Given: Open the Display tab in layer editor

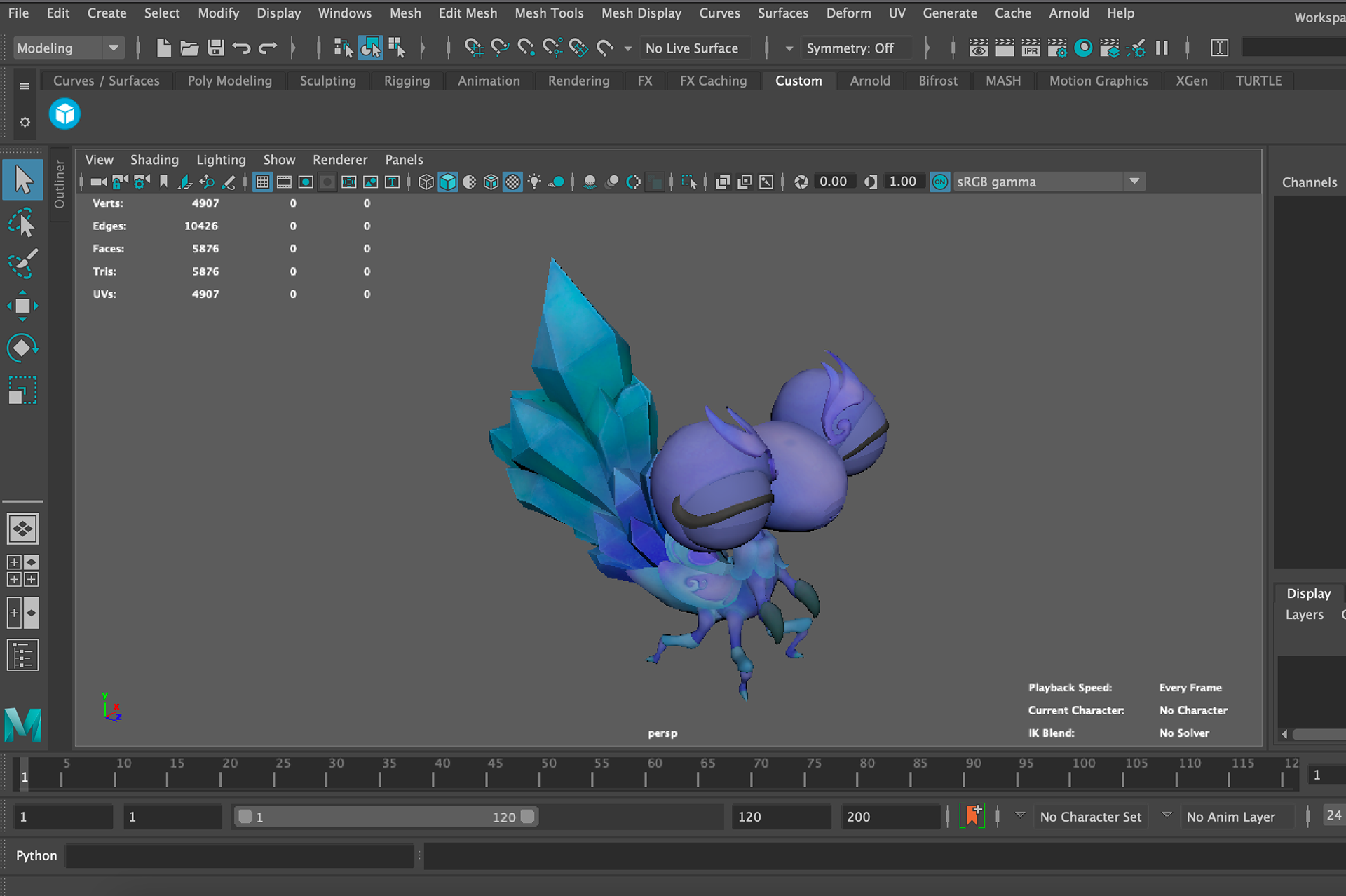Looking at the screenshot, I should click(1308, 593).
